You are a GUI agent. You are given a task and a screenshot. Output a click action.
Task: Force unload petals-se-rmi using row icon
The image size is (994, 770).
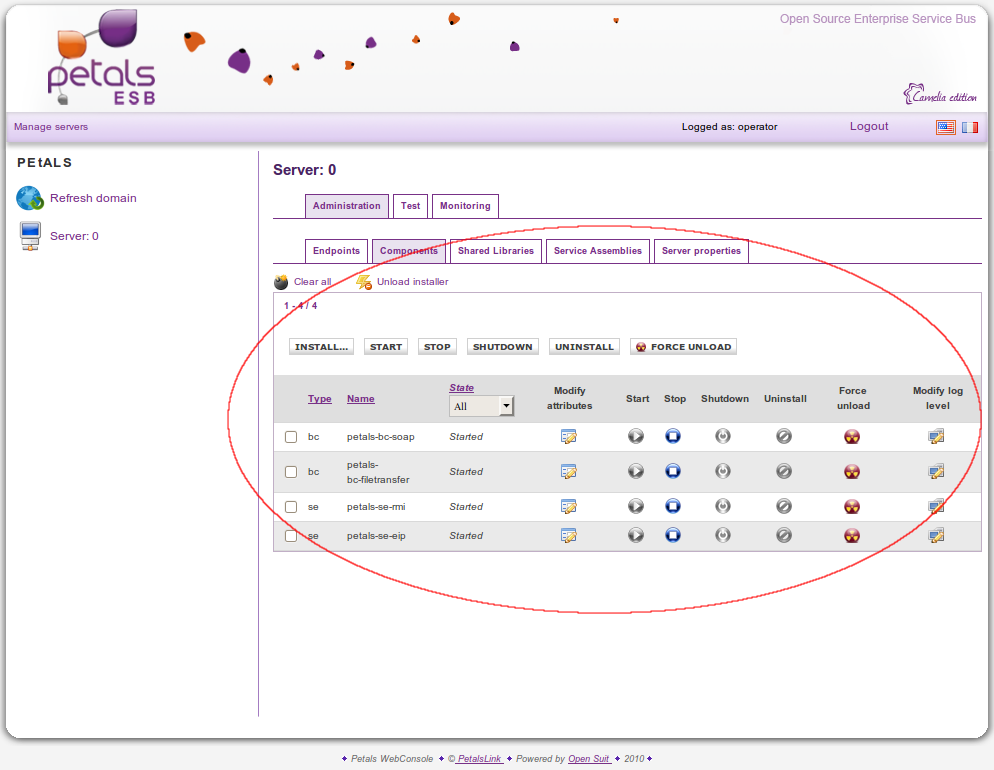click(852, 507)
